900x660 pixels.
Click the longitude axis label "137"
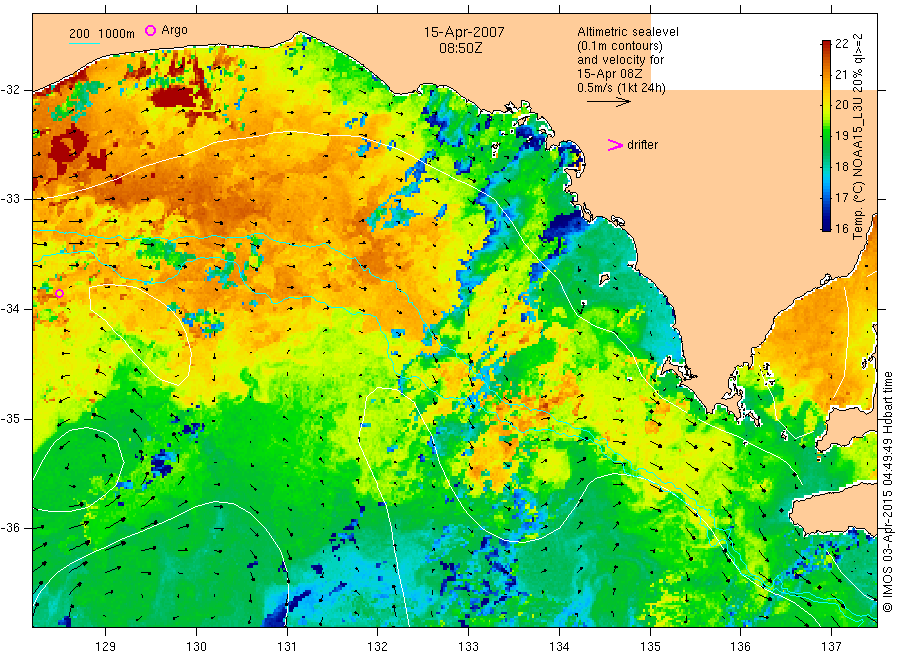(x=831, y=647)
